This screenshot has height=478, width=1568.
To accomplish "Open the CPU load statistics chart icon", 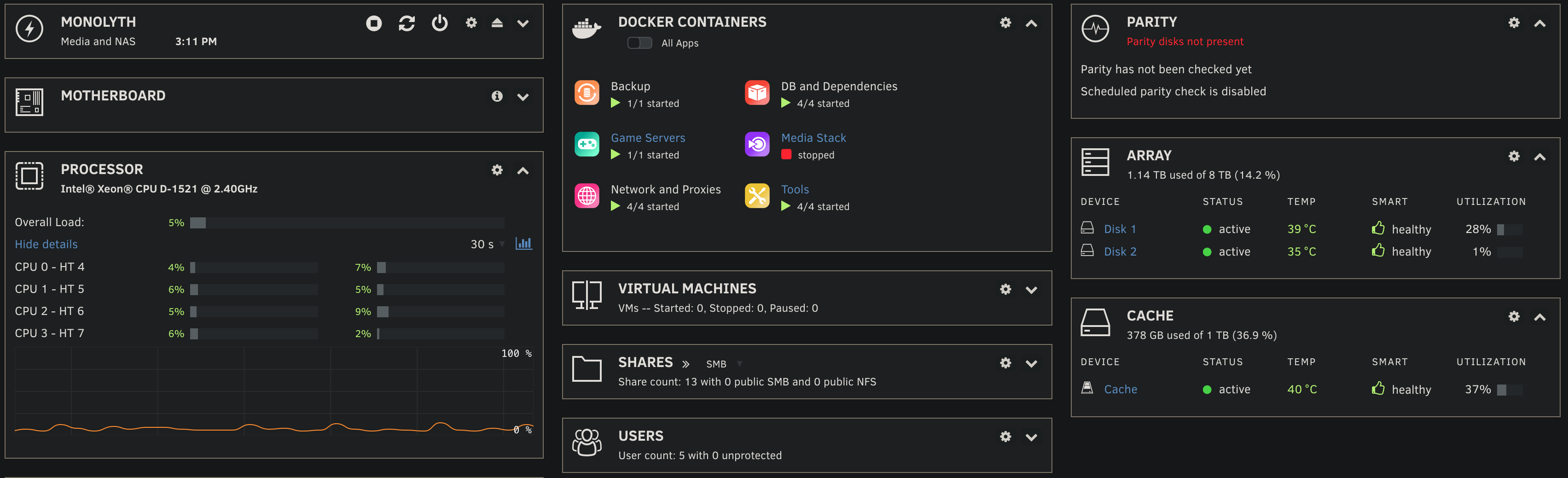I will (x=524, y=244).
